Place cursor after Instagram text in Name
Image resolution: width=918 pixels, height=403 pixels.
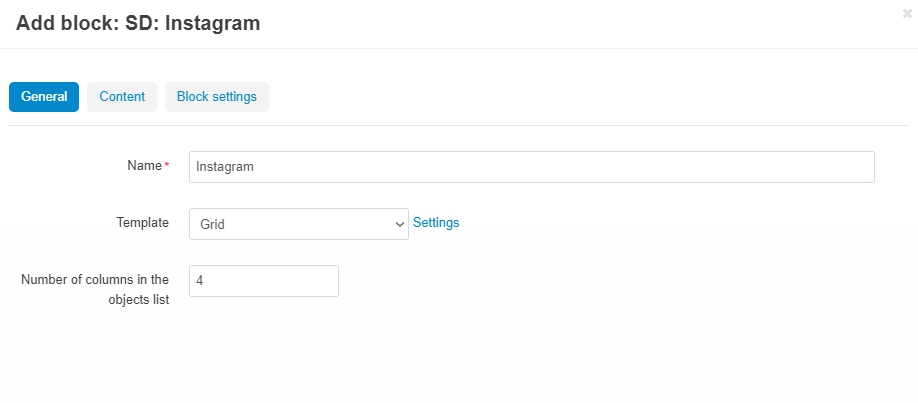pos(255,167)
